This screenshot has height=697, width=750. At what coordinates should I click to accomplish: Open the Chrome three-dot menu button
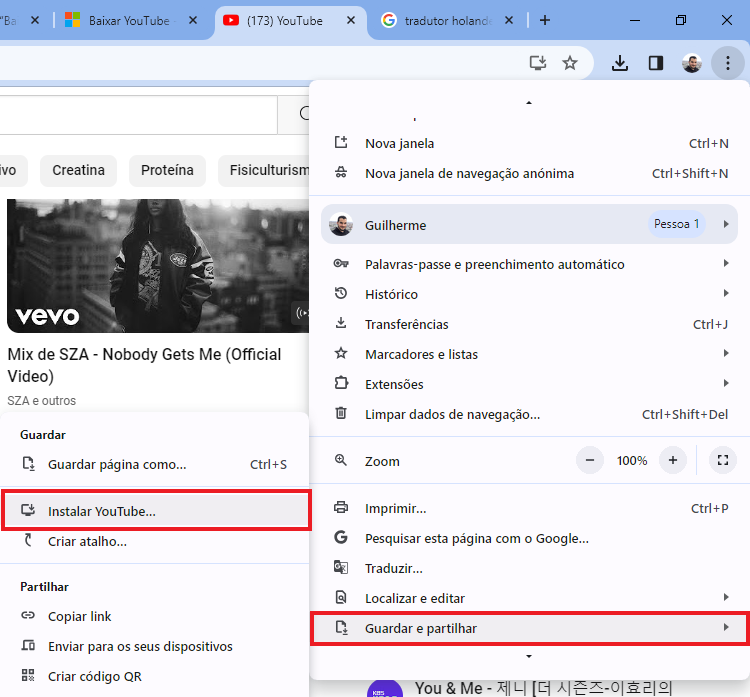[728, 63]
